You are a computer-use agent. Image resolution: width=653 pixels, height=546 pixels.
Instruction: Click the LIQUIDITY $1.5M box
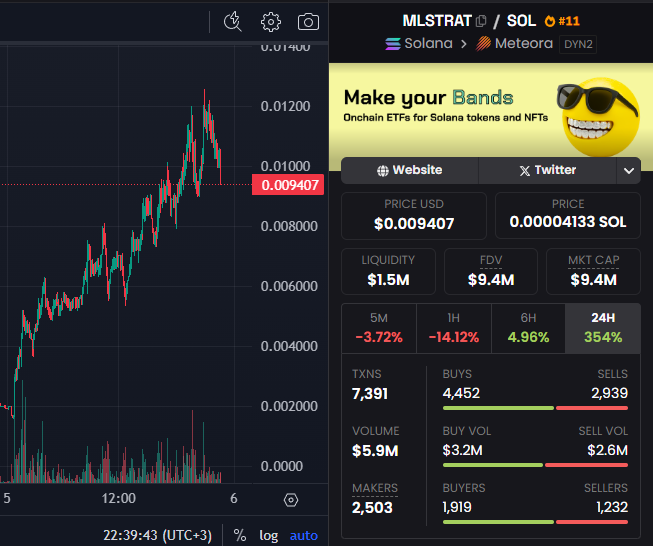(x=388, y=272)
